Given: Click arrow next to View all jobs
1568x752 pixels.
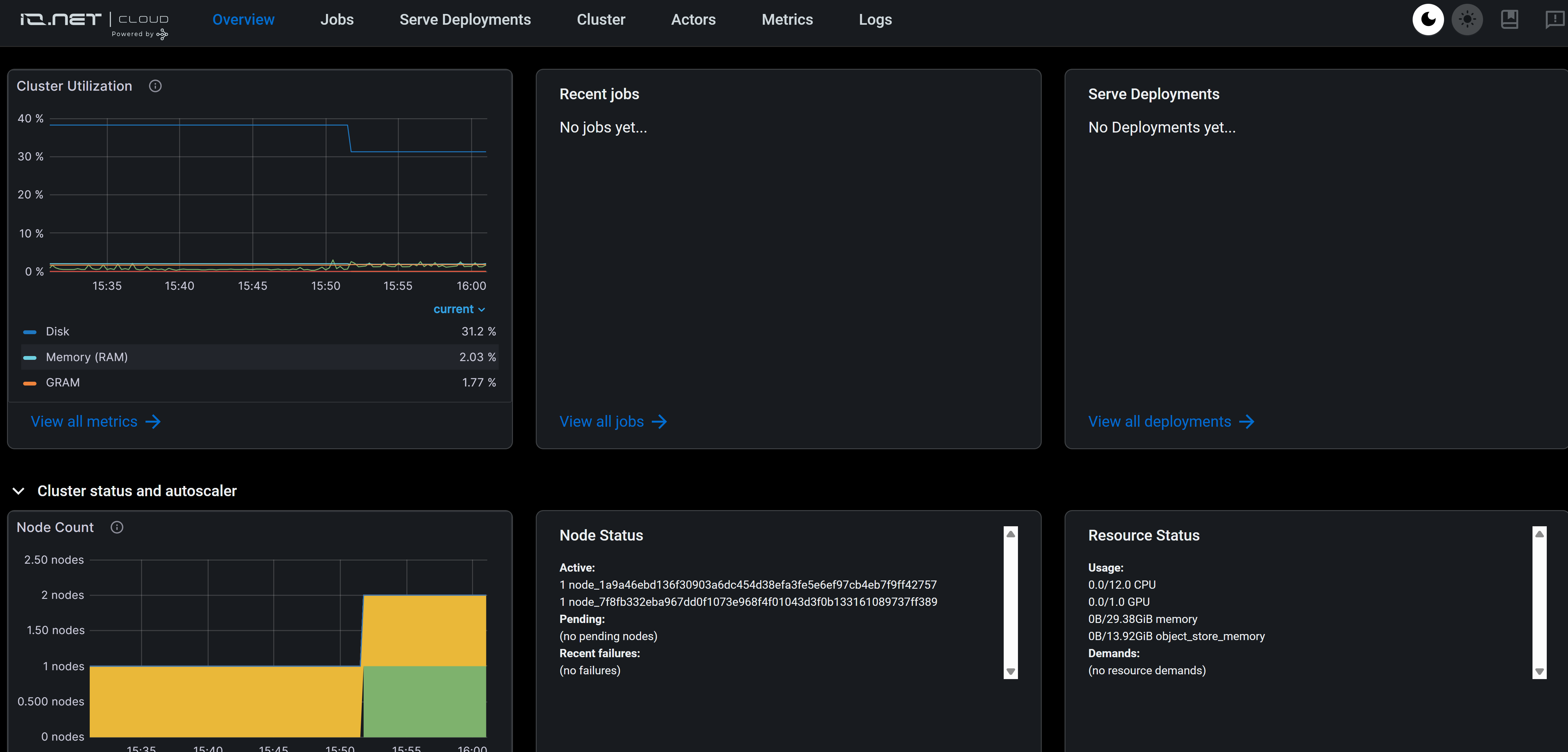Looking at the screenshot, I should click(x=659, y=421).
